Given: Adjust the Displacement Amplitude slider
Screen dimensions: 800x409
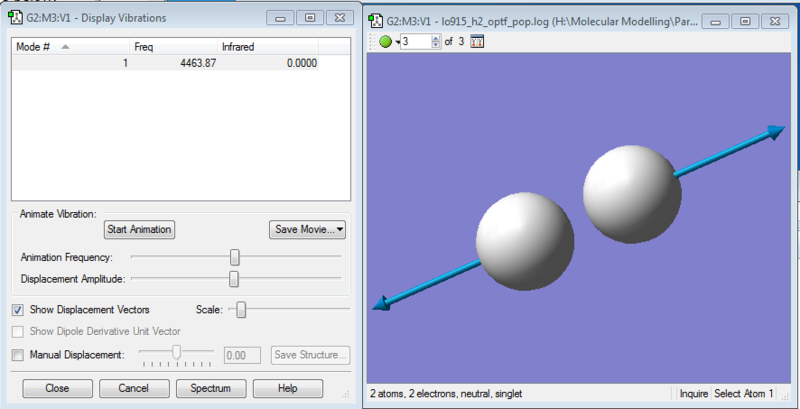Looking at the screenshot, I should (234, 279).
